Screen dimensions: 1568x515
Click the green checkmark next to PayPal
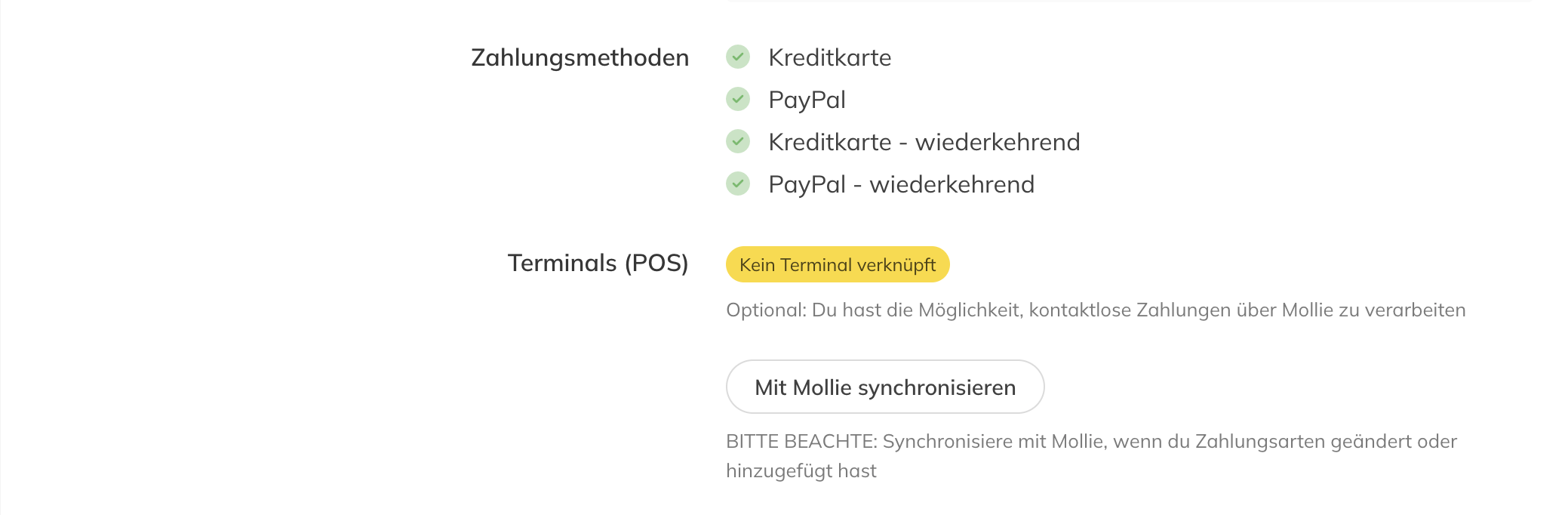pos(738,99)
